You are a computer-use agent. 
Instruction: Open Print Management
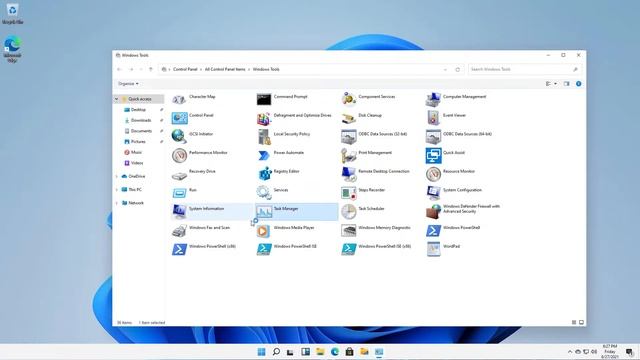tap(367, 155)
